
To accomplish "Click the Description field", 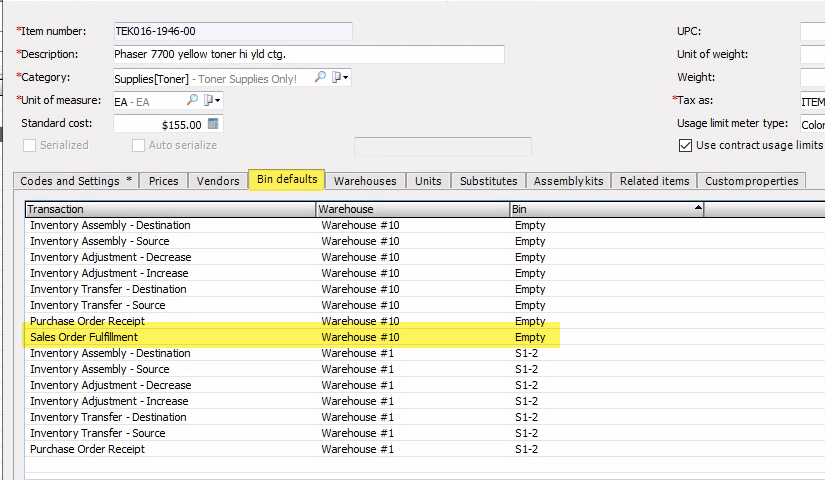I will (309, 54).
